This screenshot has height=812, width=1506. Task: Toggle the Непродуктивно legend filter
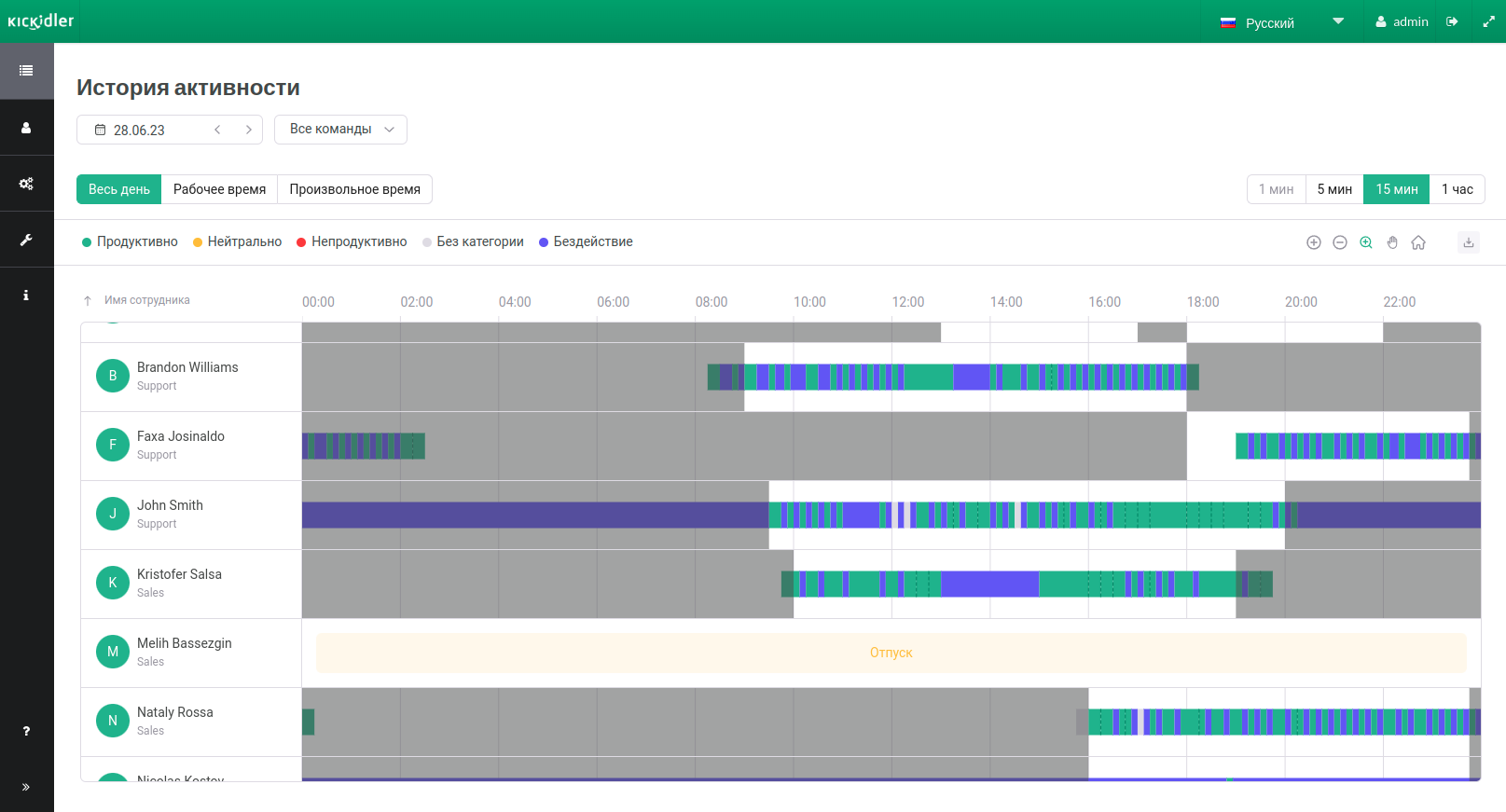pyautogui.click(x=352, y=241)
